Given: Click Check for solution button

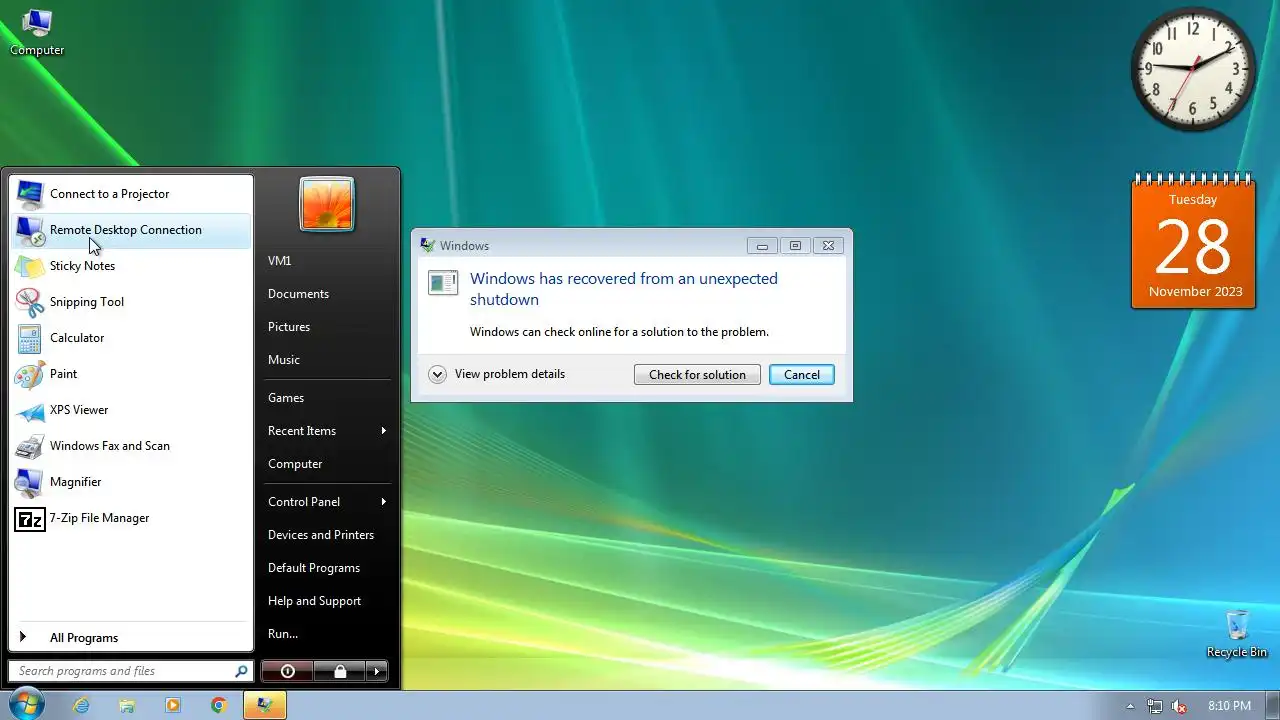Looking at the screenshot, I should coord(697,375).
